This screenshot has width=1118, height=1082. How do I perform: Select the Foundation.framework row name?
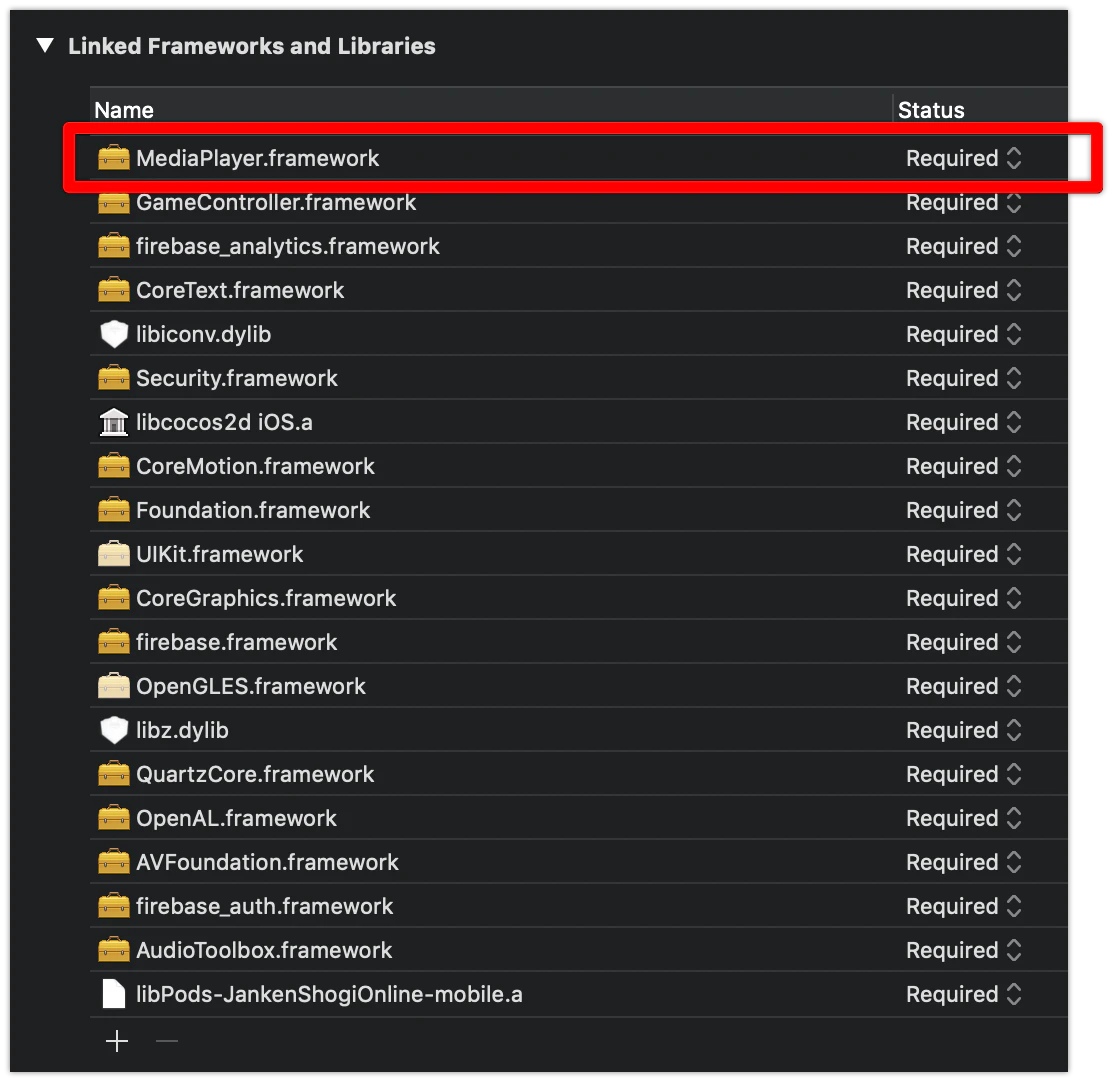pos(253,510)
